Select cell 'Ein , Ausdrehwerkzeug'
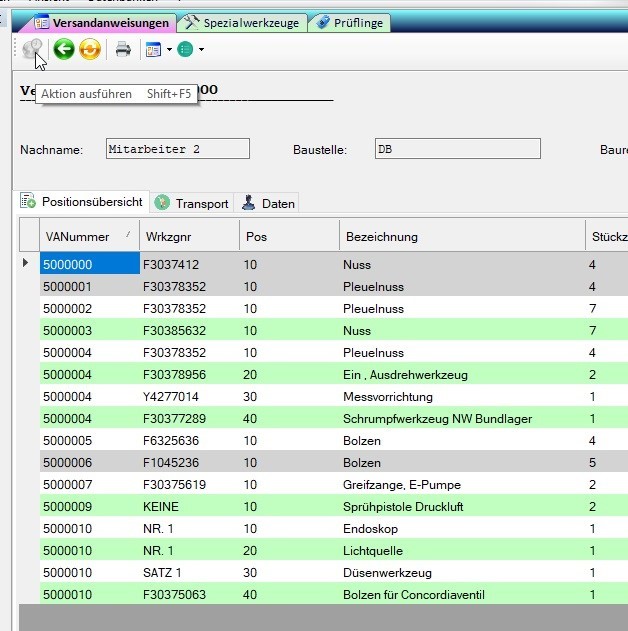This screenshot has height=631, width=628. pos(462,375)
